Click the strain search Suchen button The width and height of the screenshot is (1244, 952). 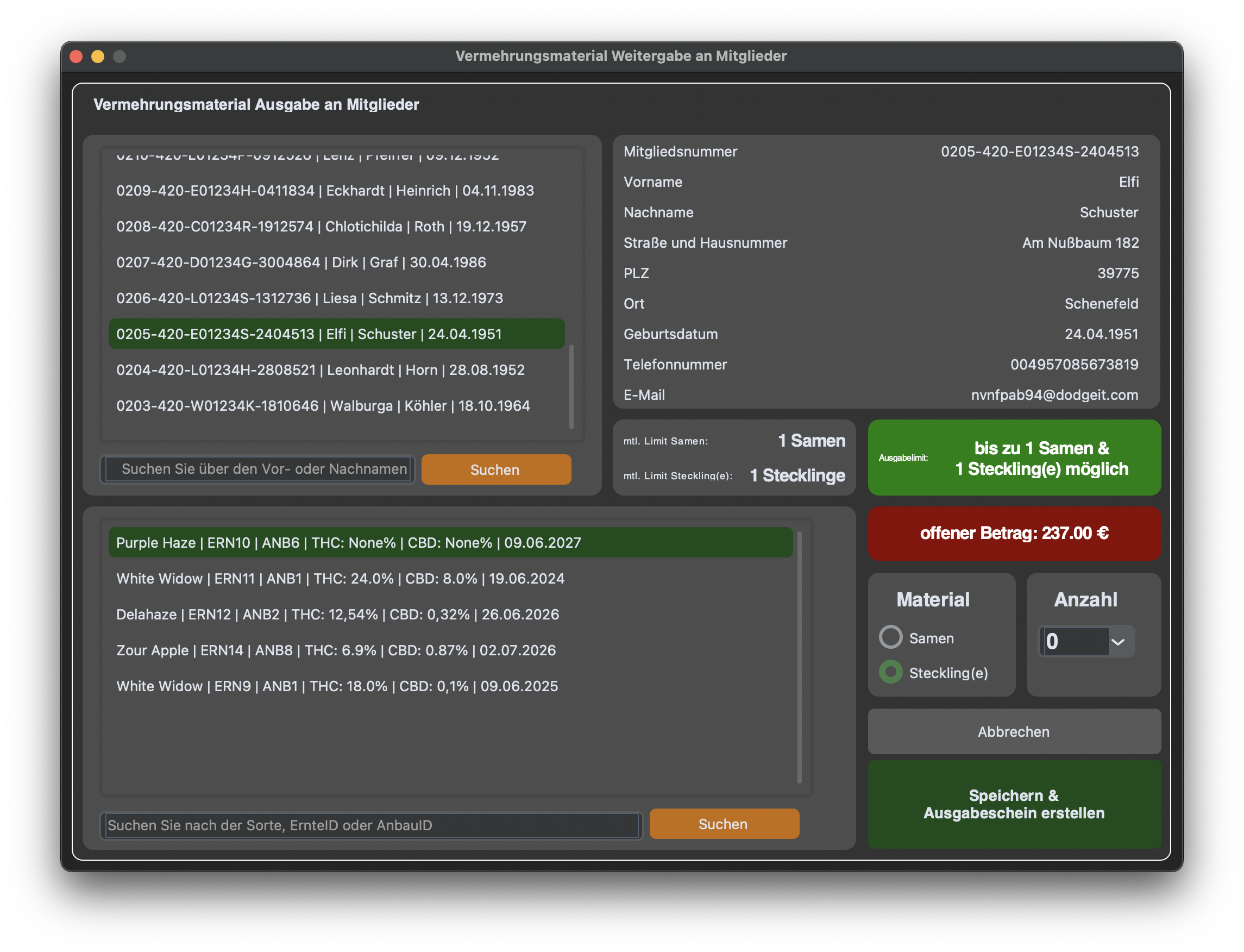pos(724,824)
